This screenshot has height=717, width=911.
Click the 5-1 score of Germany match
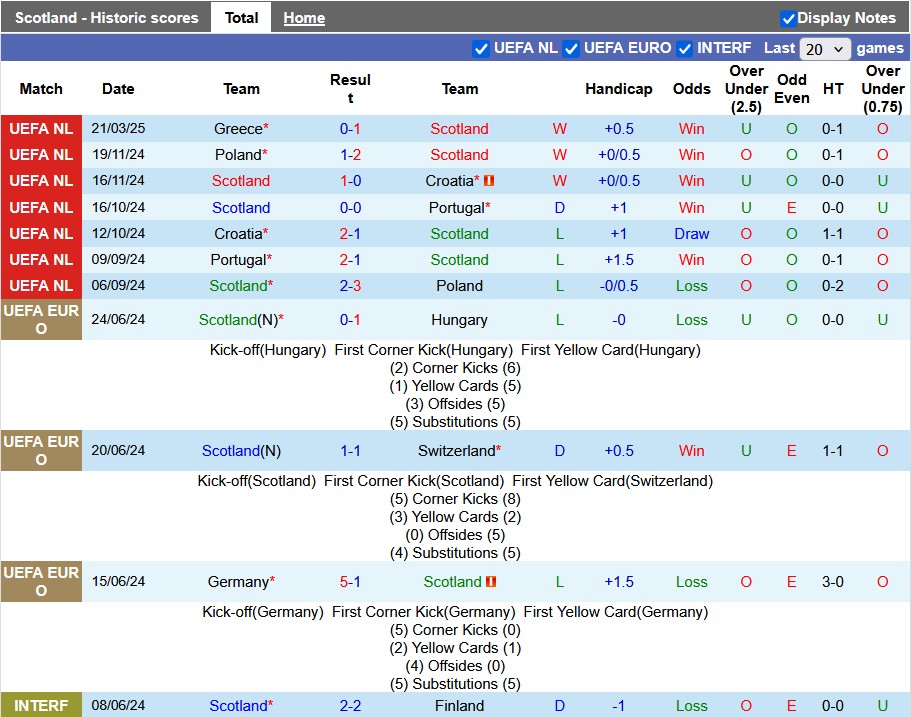coord(350,582)
